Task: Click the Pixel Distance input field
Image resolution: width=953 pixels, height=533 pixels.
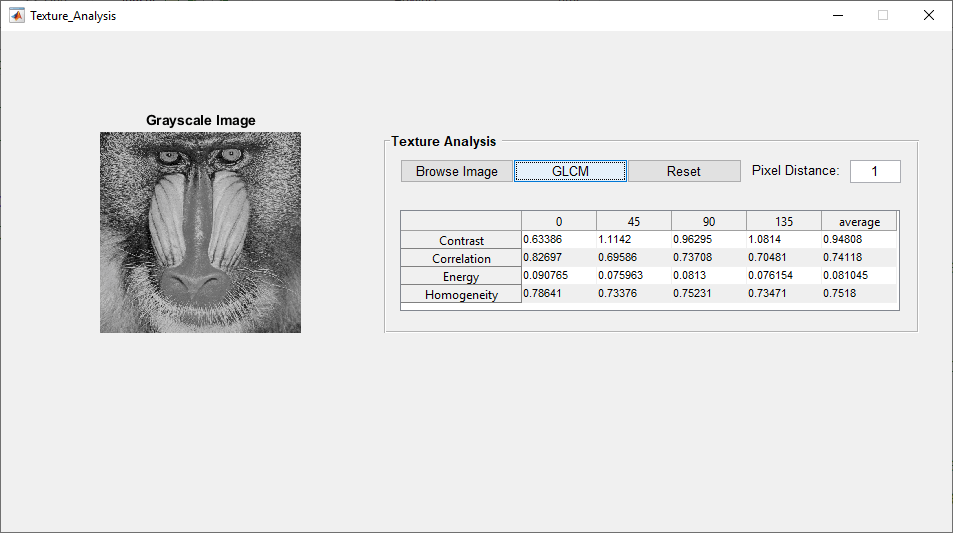Action: pos(875,171)
